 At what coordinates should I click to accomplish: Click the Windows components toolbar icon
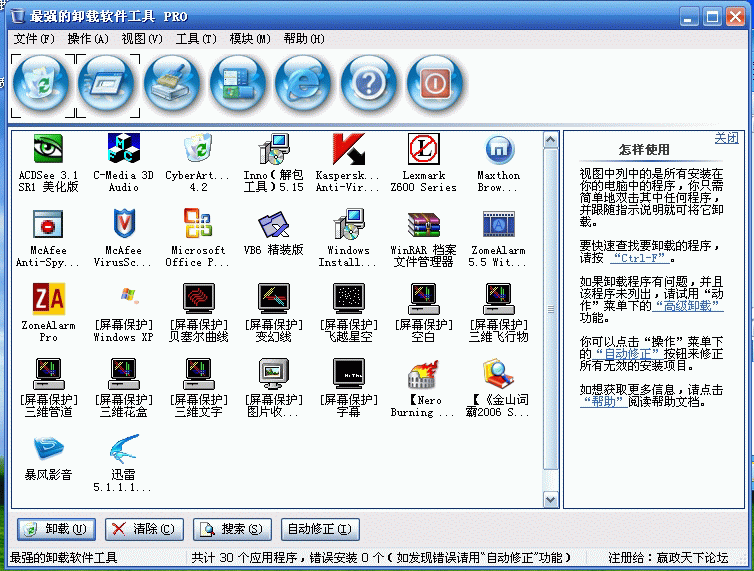point(238,84)
